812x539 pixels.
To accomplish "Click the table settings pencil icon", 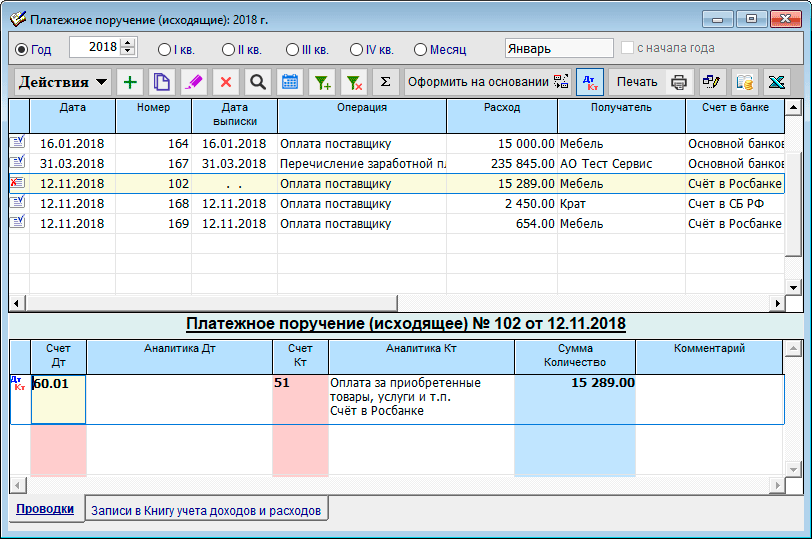I will [x=712, y=82].
